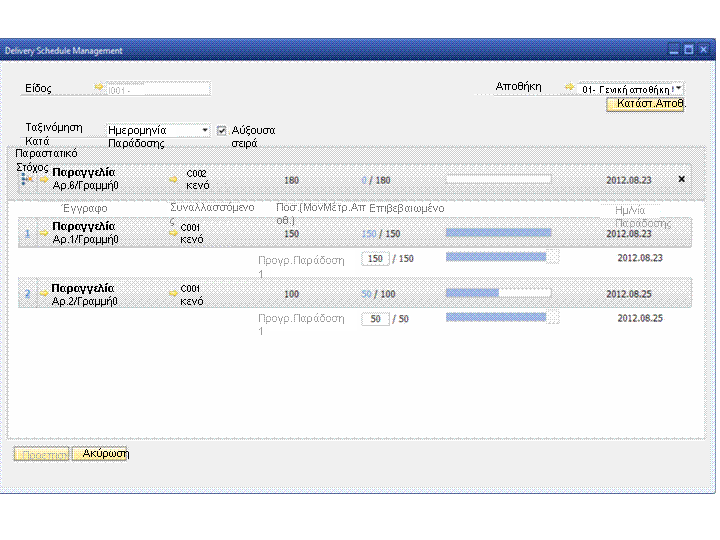
Task: Click full progress bar of row 1 order
Action: 499,233
